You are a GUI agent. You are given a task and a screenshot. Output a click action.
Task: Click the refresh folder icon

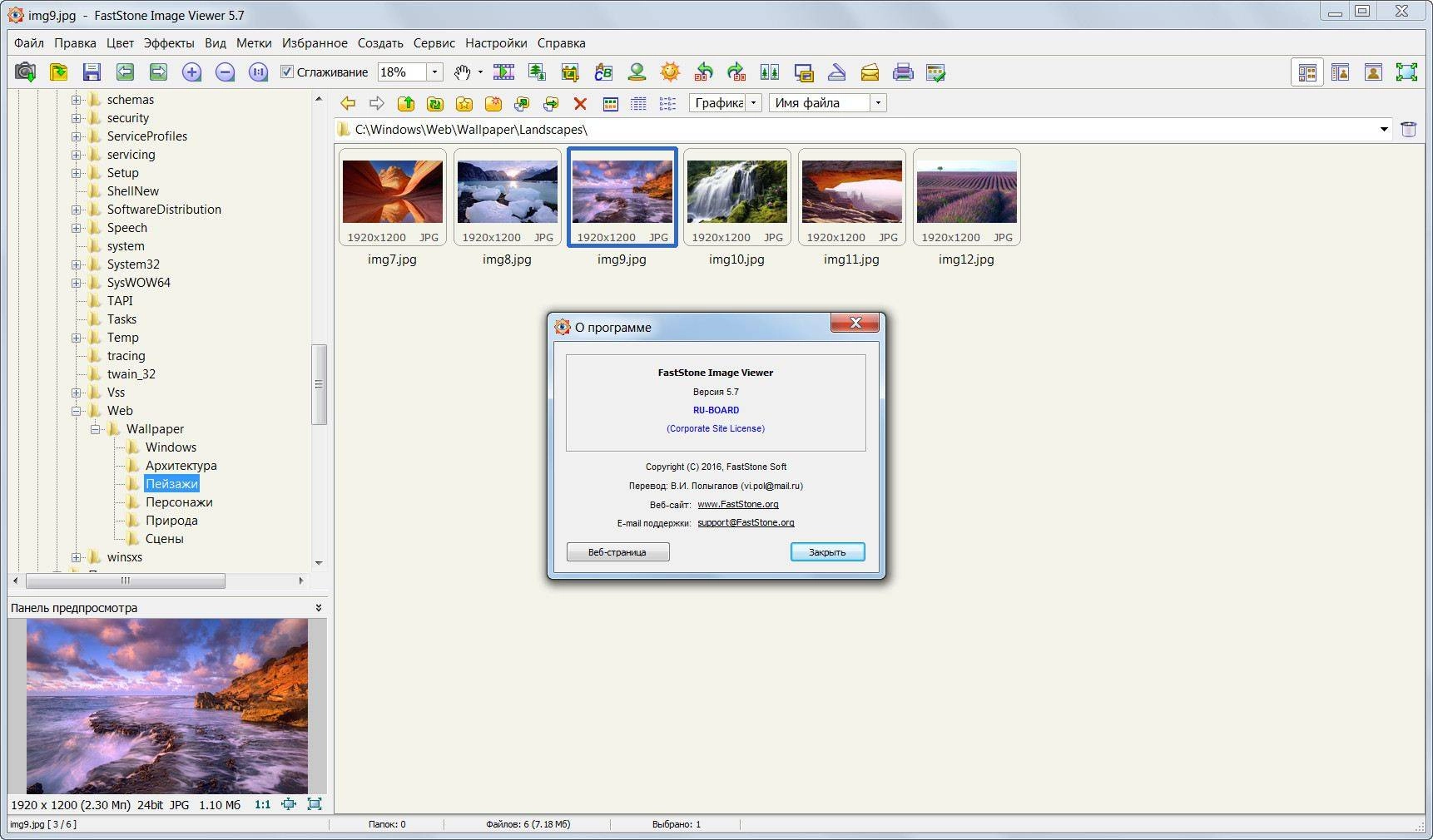click(x=435, y=103)
